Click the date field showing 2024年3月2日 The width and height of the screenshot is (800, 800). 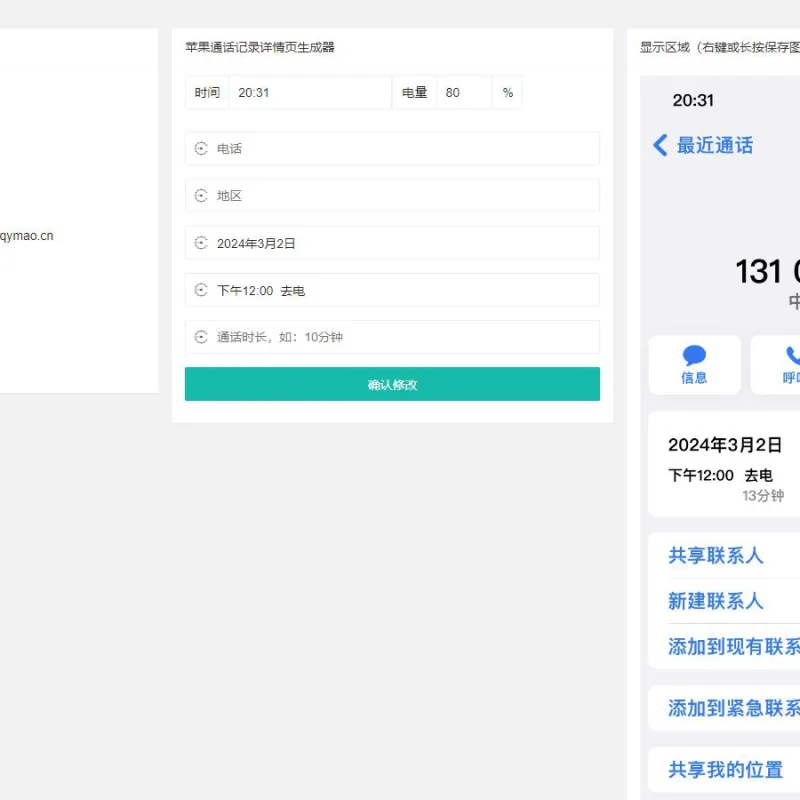(392, 243)
